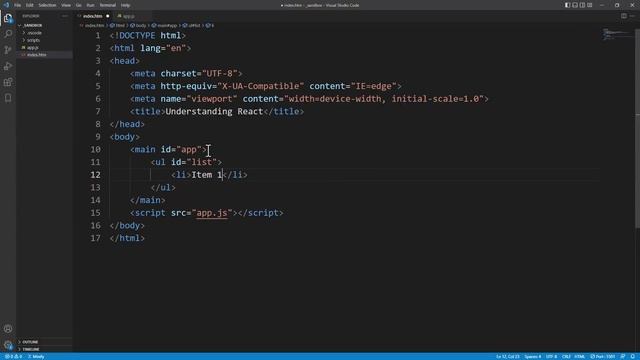
Task: Open the Run and Debug view icon
Action: tap(8, 66)
